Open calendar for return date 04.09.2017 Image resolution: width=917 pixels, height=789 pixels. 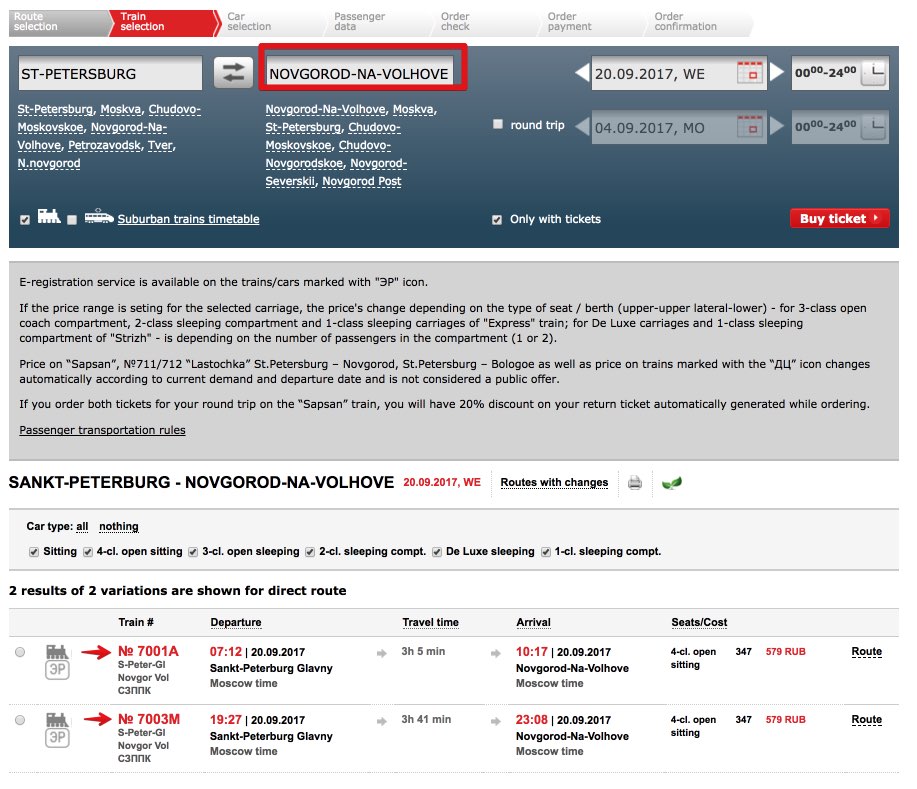tap(750, 127)
